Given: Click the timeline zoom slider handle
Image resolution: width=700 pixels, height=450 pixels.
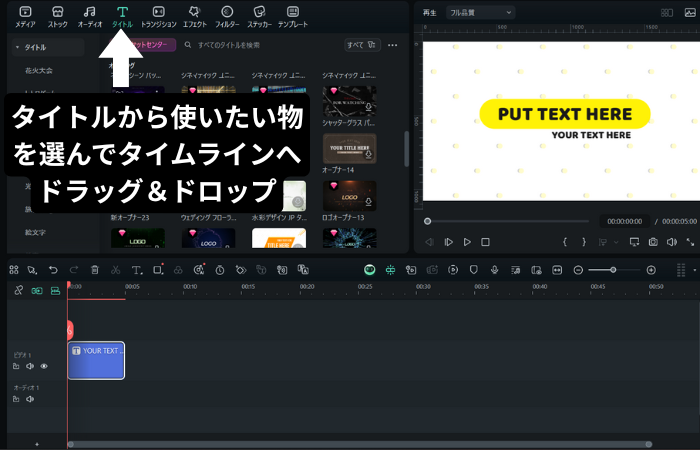Looking at the screenshot, I should pyautogui.click(x=613, y=270).
